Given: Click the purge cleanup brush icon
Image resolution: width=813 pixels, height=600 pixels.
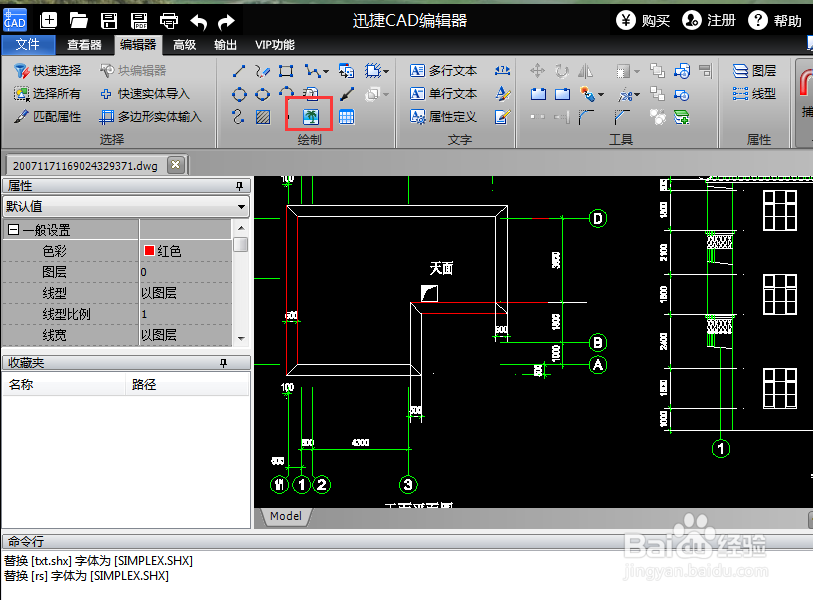Looking at the screenshot, I should (x=587, y=94).
